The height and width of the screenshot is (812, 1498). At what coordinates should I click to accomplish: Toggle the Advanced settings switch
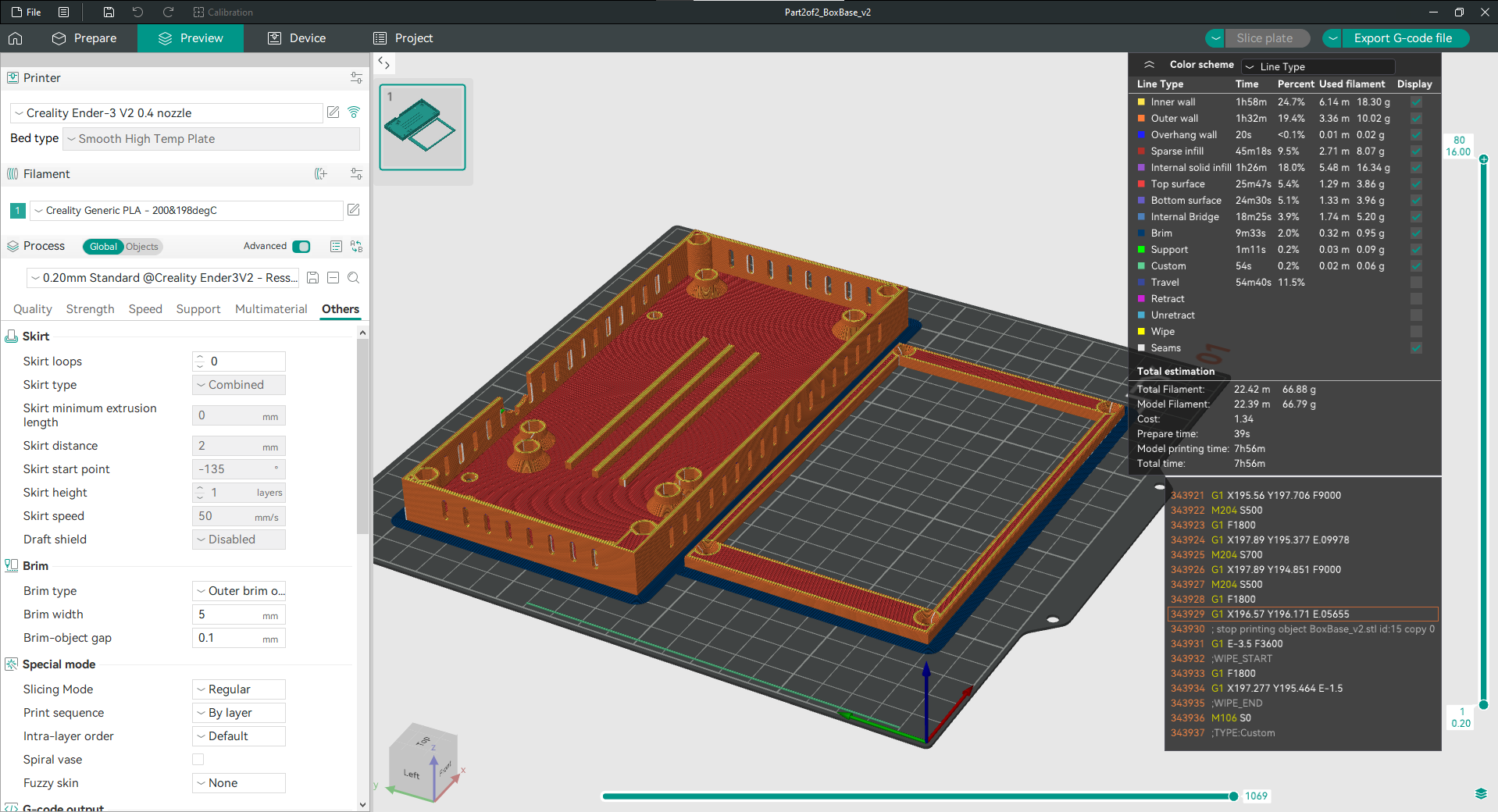click(301, 247)
